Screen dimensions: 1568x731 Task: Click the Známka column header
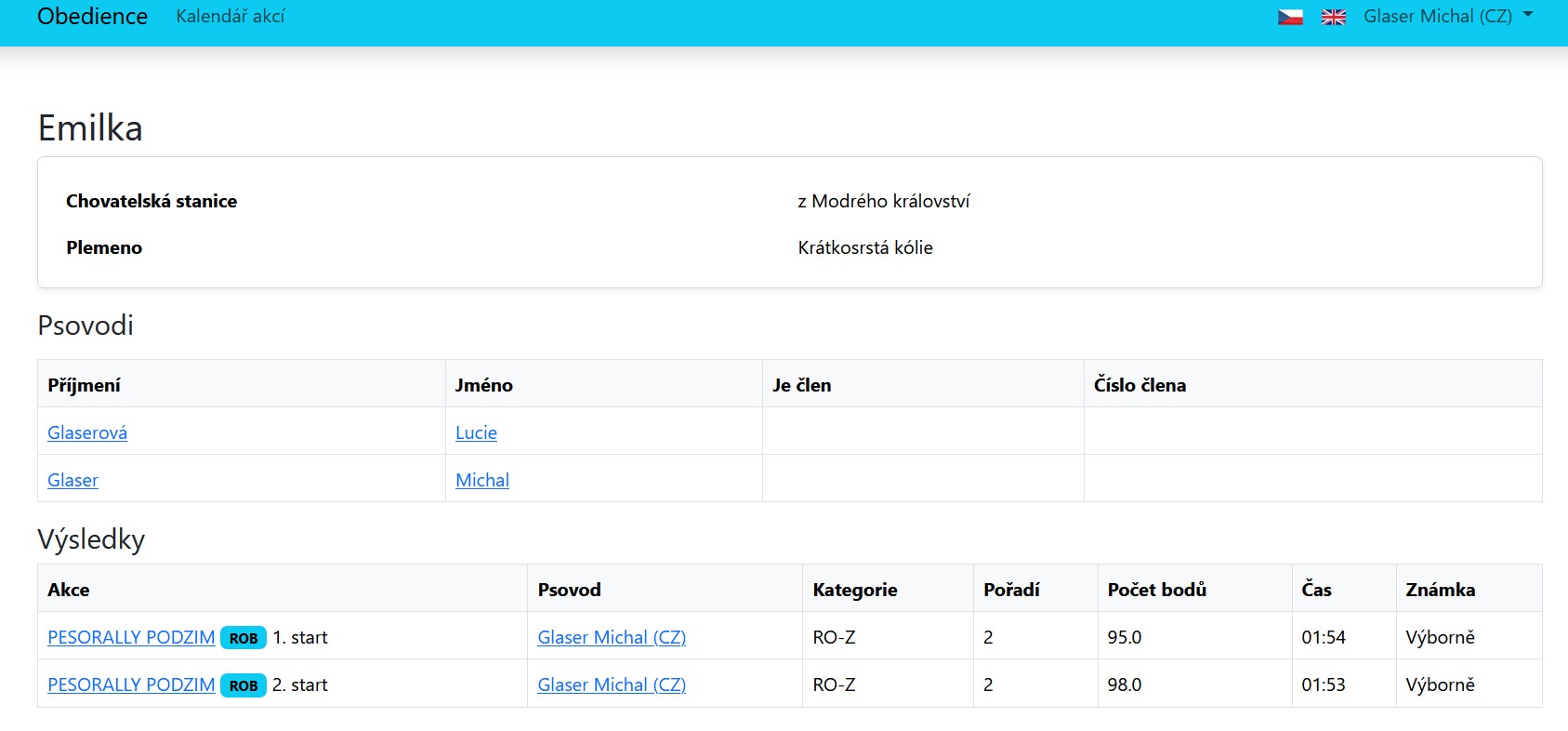[x=1440, y=590]
